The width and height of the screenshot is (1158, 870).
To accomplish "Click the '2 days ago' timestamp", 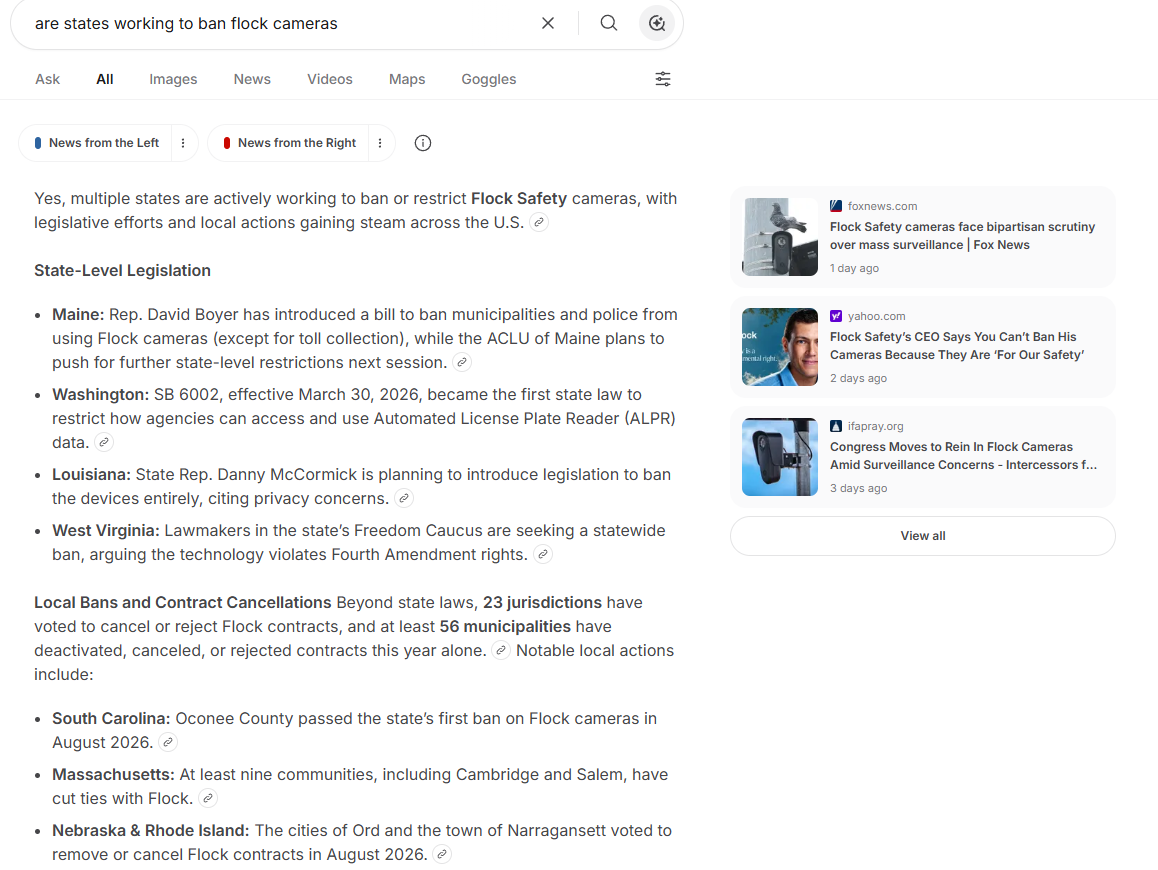I will [858, 378].
